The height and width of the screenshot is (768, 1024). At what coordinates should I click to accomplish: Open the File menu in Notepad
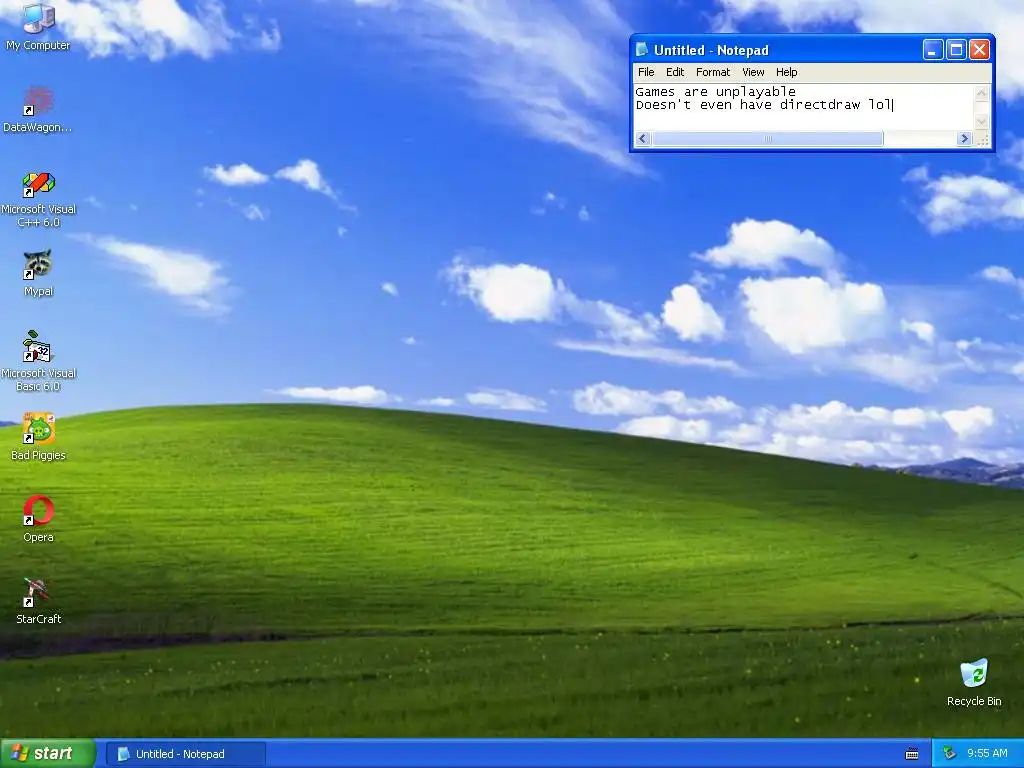[646, 72]
